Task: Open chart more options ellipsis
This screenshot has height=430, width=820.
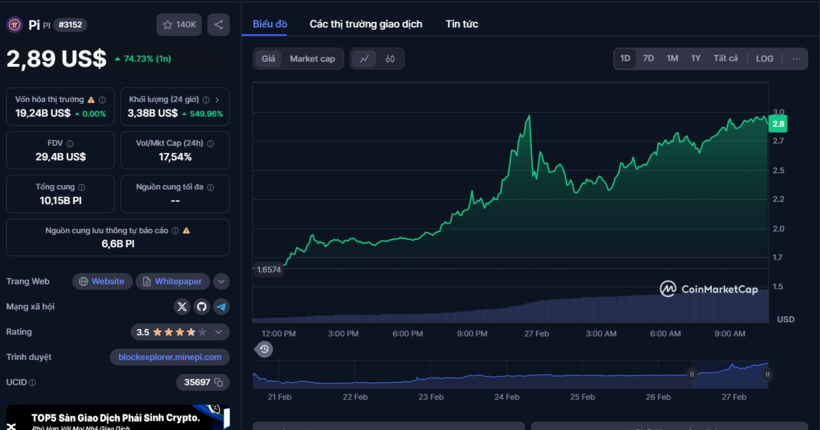Action: 796,59
